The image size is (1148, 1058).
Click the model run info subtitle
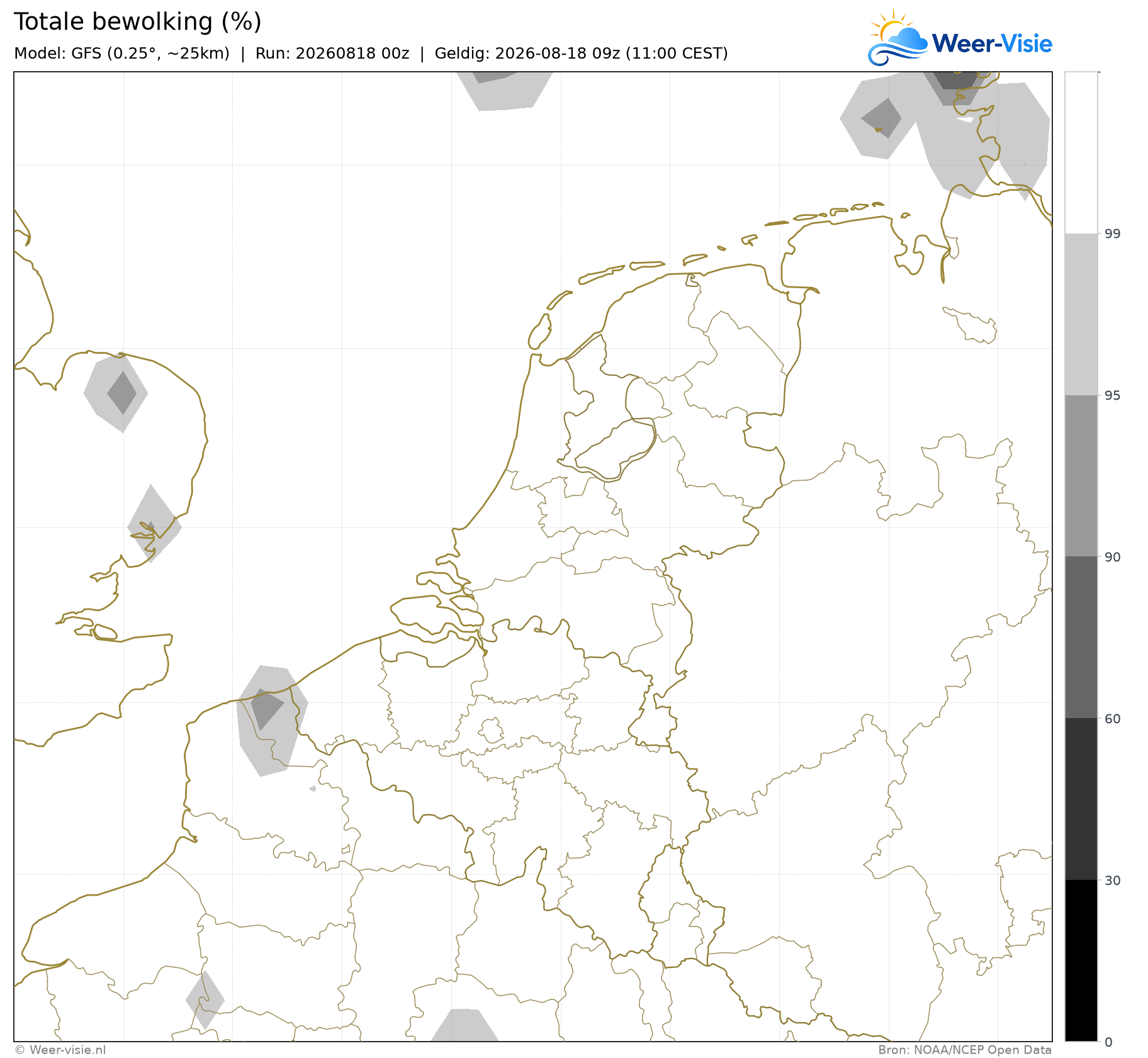coord(371,53)
